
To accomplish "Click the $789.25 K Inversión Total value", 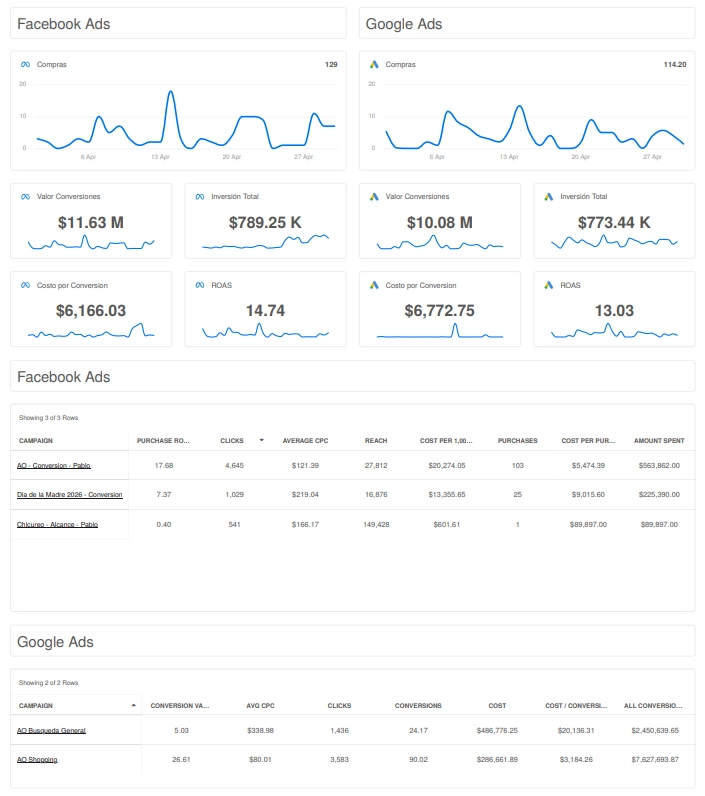I will pyautogui.click(x=265, y=222).
